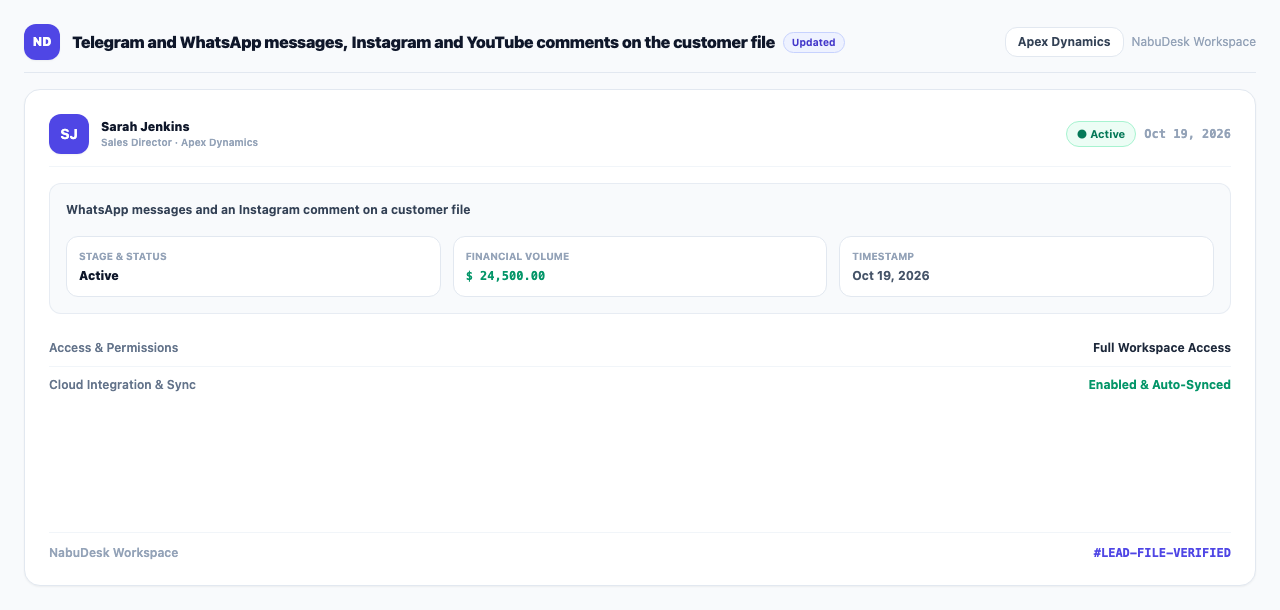1280x610 pixels.
Task: Click the $ 24,500.00 amount
Action: (x=505, y=276)
